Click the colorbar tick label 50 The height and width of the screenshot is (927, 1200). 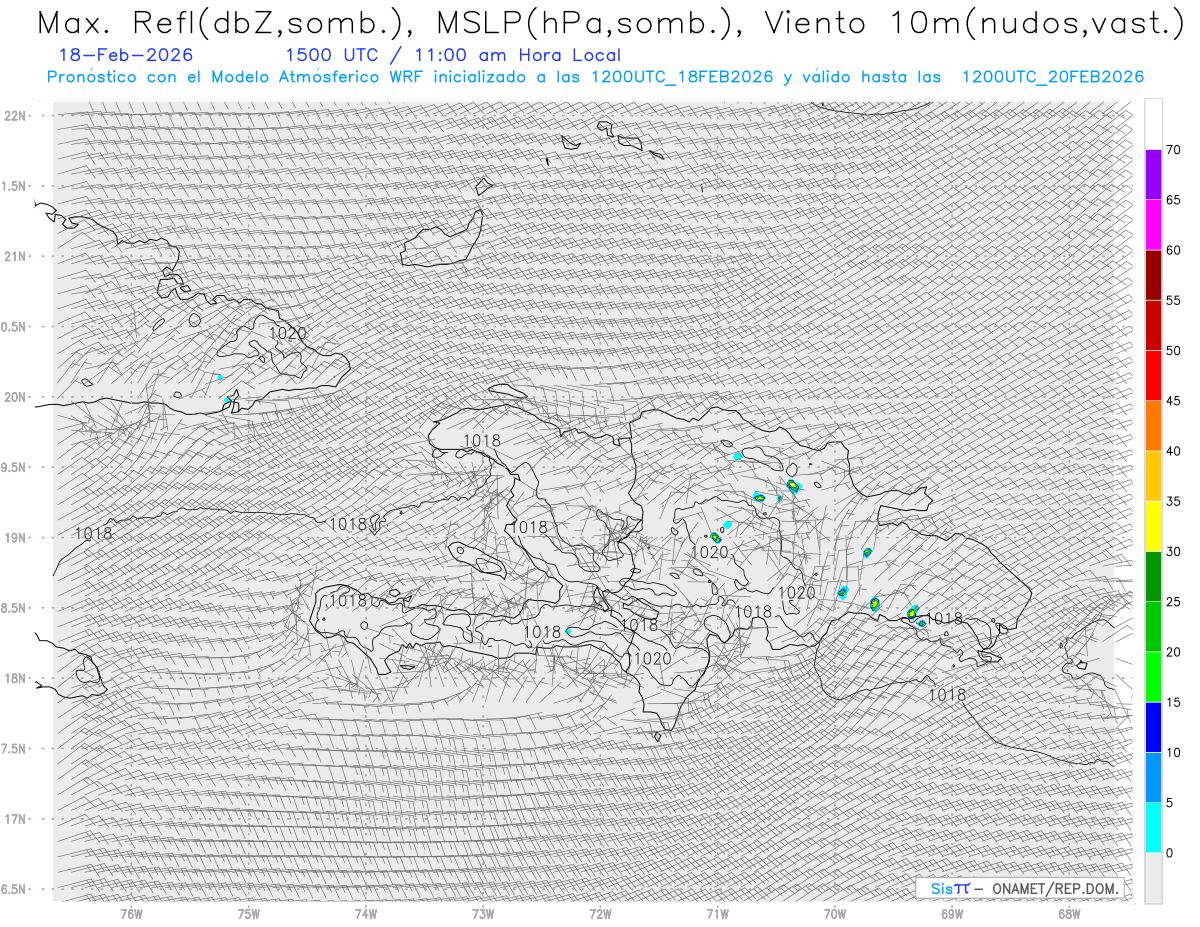(1173, 351)
